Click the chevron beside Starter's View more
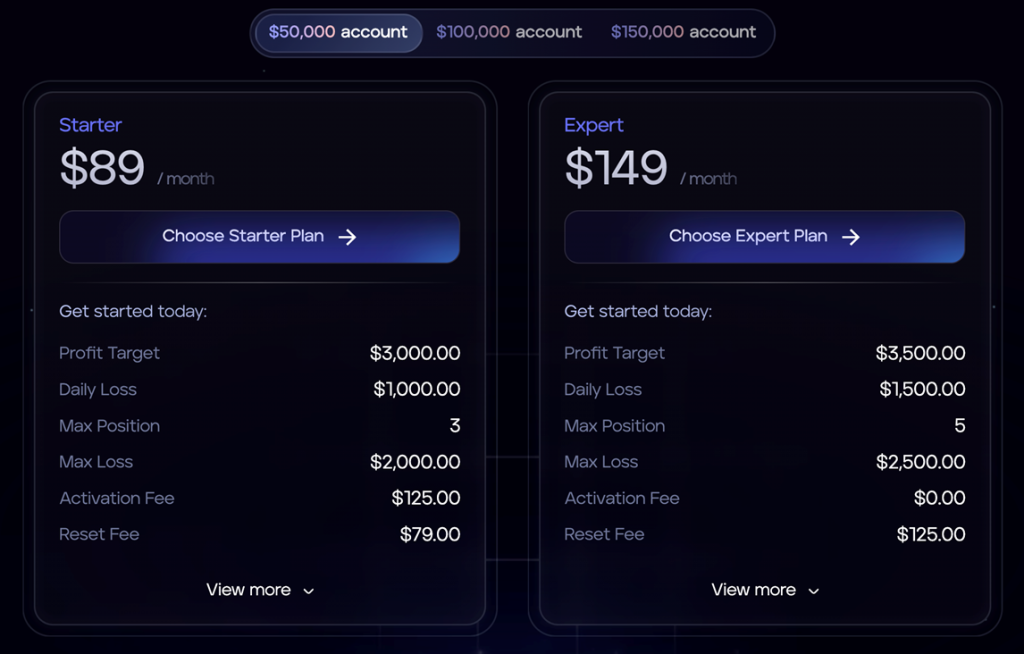The image size is (1024, 654). click(x=309, y=591)
